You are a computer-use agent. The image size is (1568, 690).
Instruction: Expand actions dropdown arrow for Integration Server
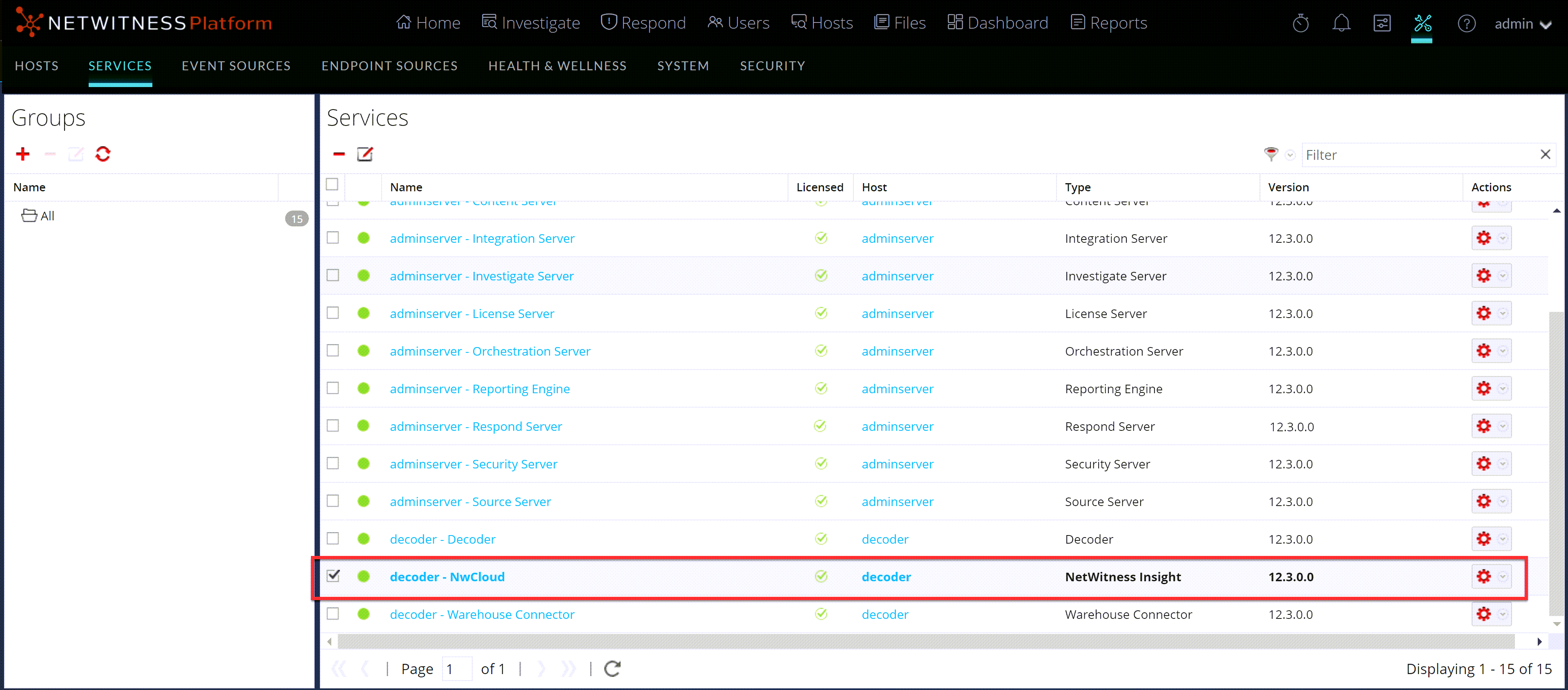pos(1503,238)
